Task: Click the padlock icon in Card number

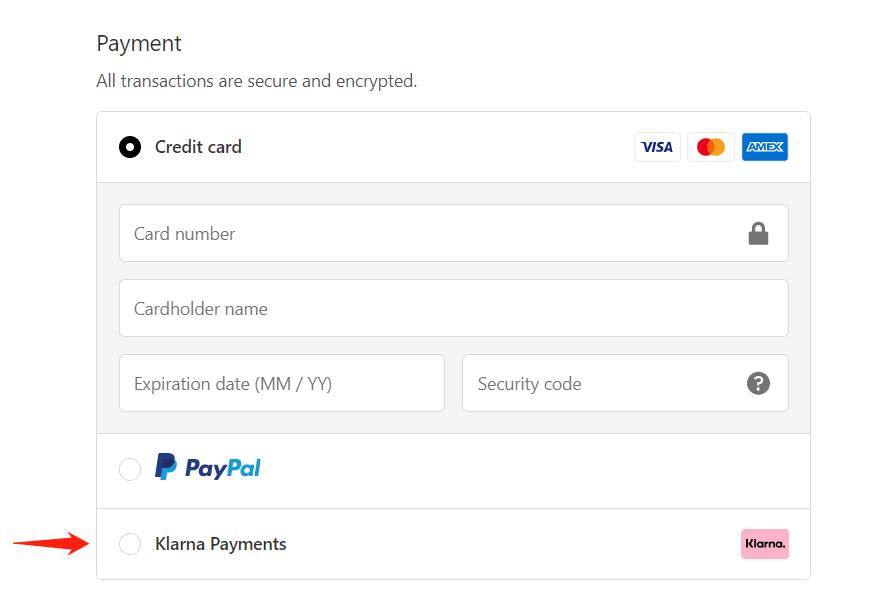Action: (x=758, y=234)
